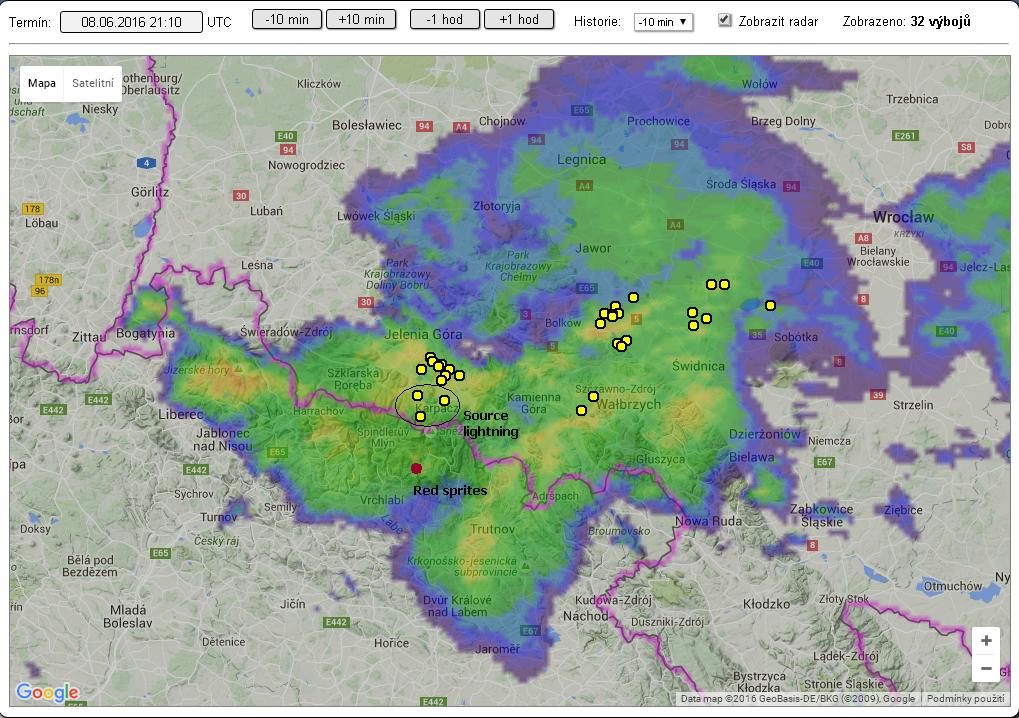Click the Sobótka town label
Image resolution: width=1019 pixels, height=718 pixels.
[795, 337]
